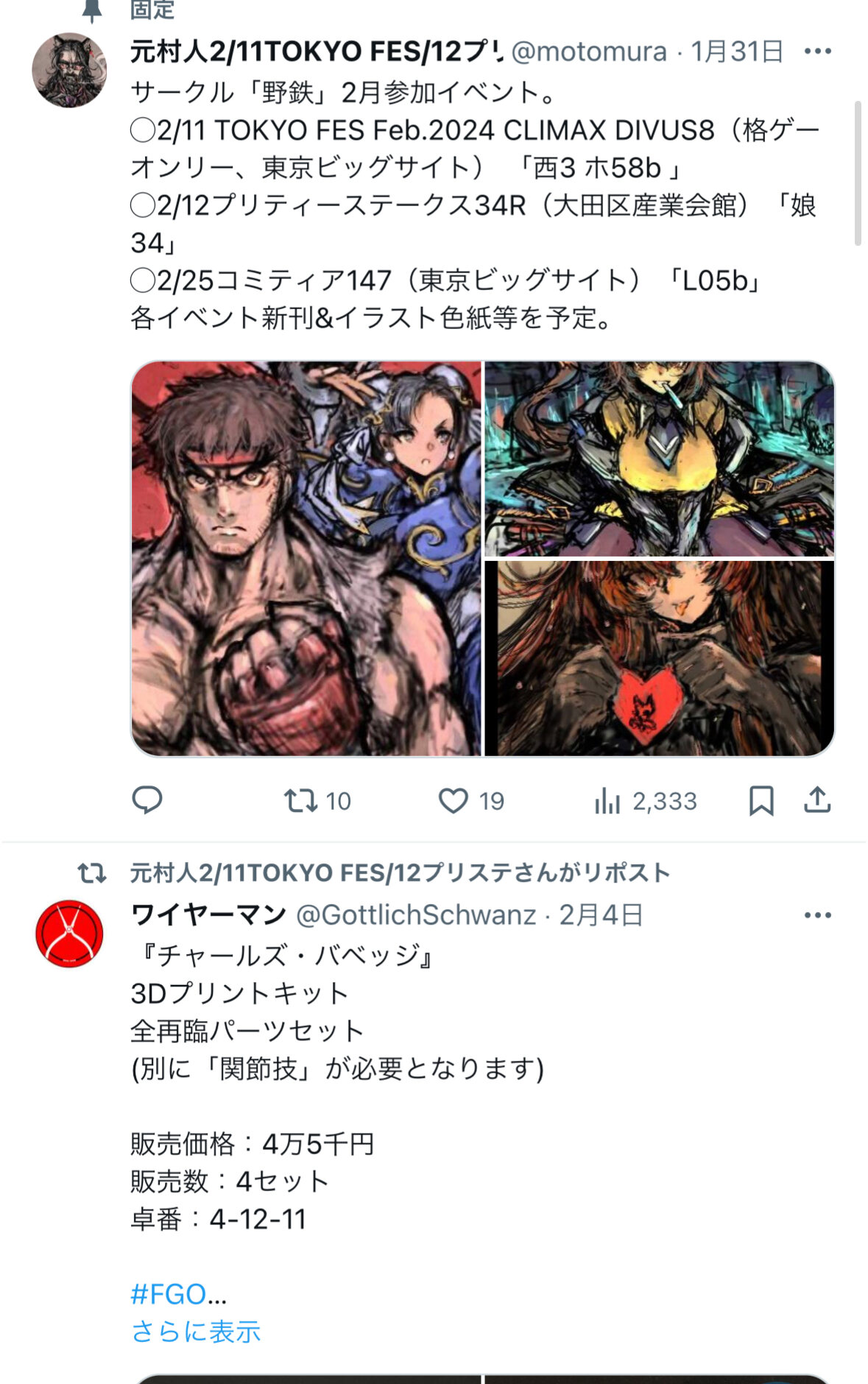Open ワイヤーマン's red profile avatar
Image resolution: width=868 pixels, height=1384 pixels.
69,933
